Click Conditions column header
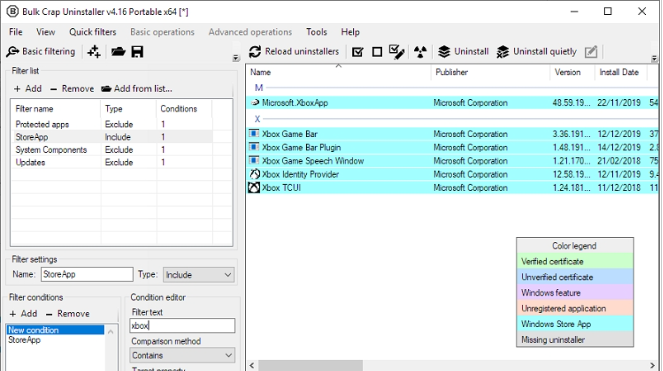Image resolution: width=663 pixels, height=371 pixels. (x=184, y=109)
